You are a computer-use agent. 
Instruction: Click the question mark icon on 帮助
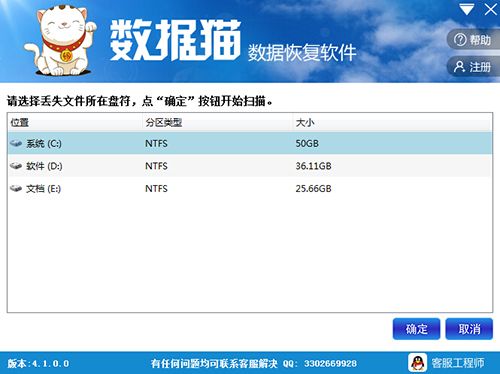click(x=460, y=40)
